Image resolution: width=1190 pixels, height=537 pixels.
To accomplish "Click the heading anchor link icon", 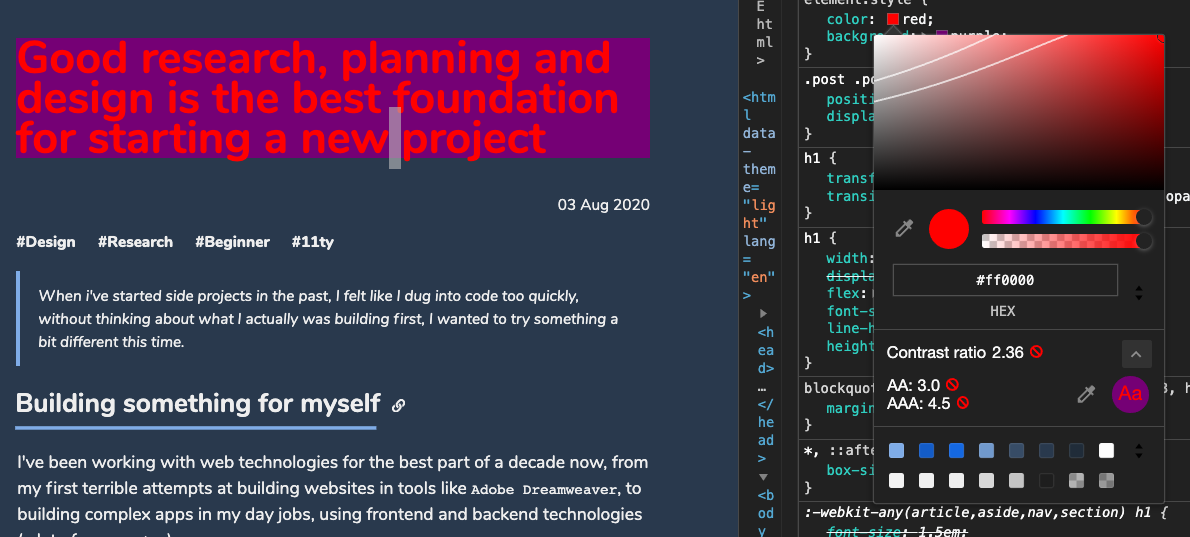I will 398,406.
